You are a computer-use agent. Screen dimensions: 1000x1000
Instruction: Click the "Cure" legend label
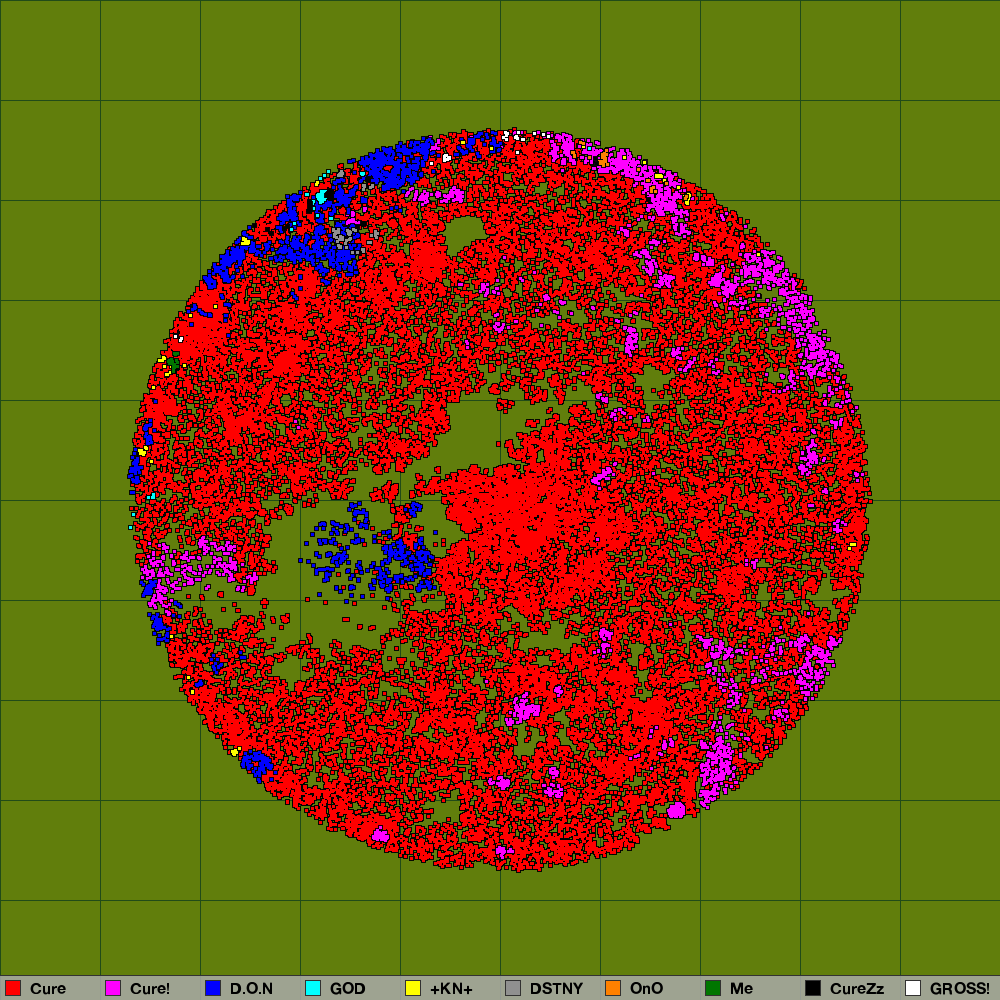pos(48,989)
